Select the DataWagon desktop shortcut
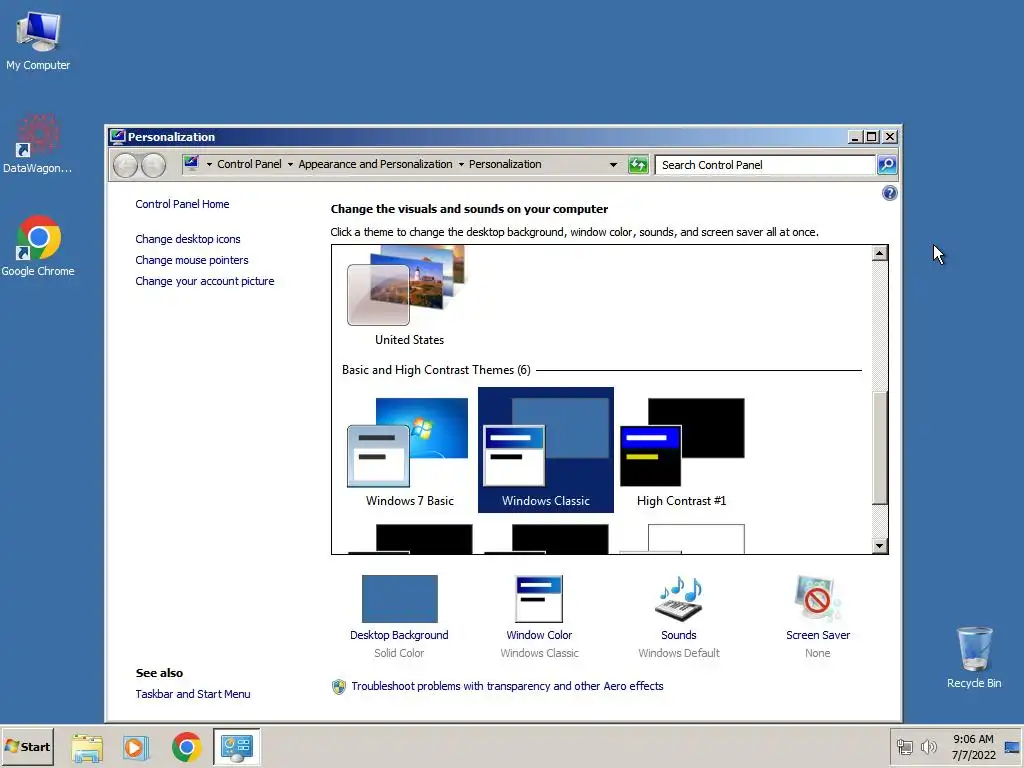The height and width of the screenshot is (768, 1024). tap(38, 144)
